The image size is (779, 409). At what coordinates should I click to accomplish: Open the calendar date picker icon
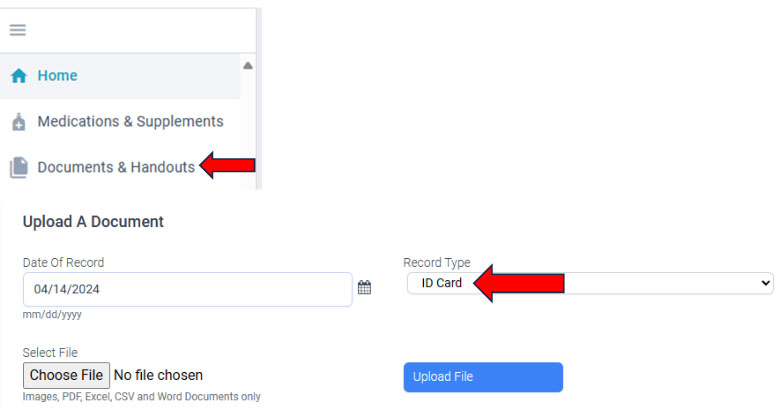365,288
